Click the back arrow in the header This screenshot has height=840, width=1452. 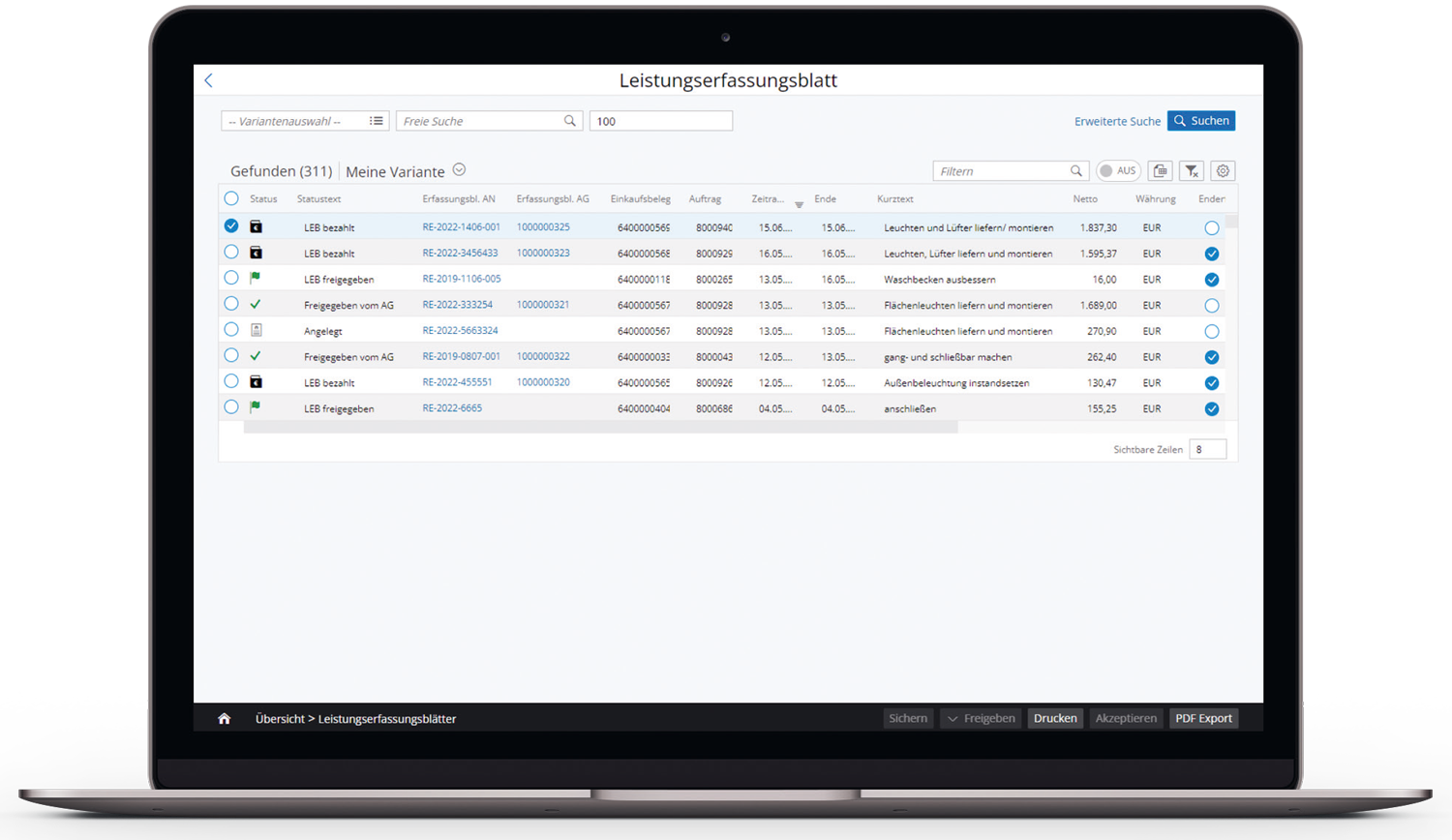pyautogui.click(x=209, y=81)
